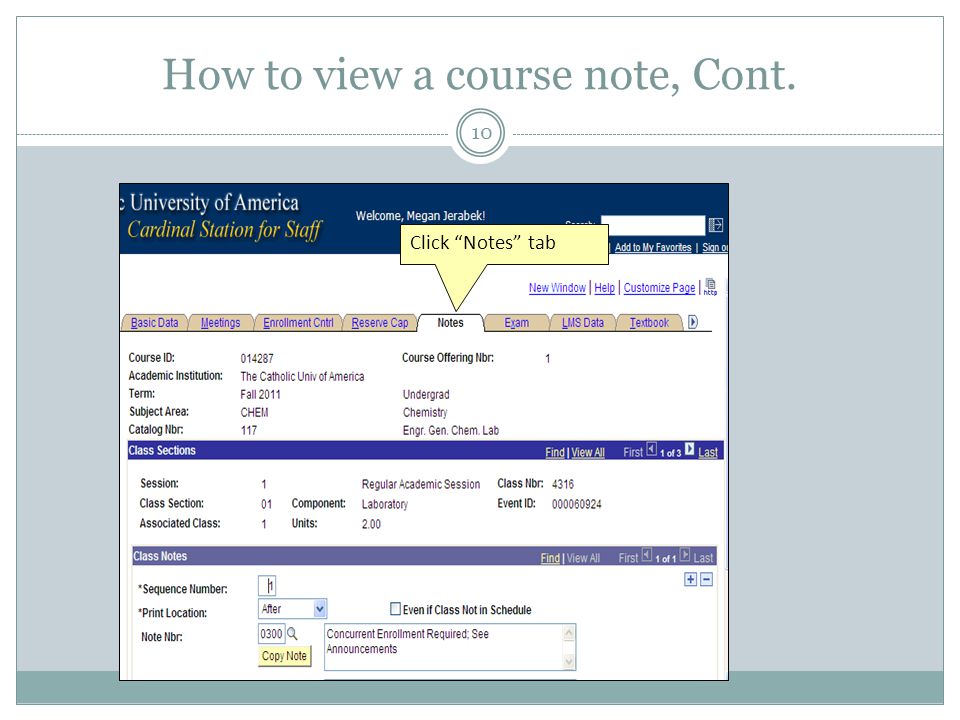
Task: Click the text Engr. Gen. Chem. Lab
Action: tap(451, 430)
